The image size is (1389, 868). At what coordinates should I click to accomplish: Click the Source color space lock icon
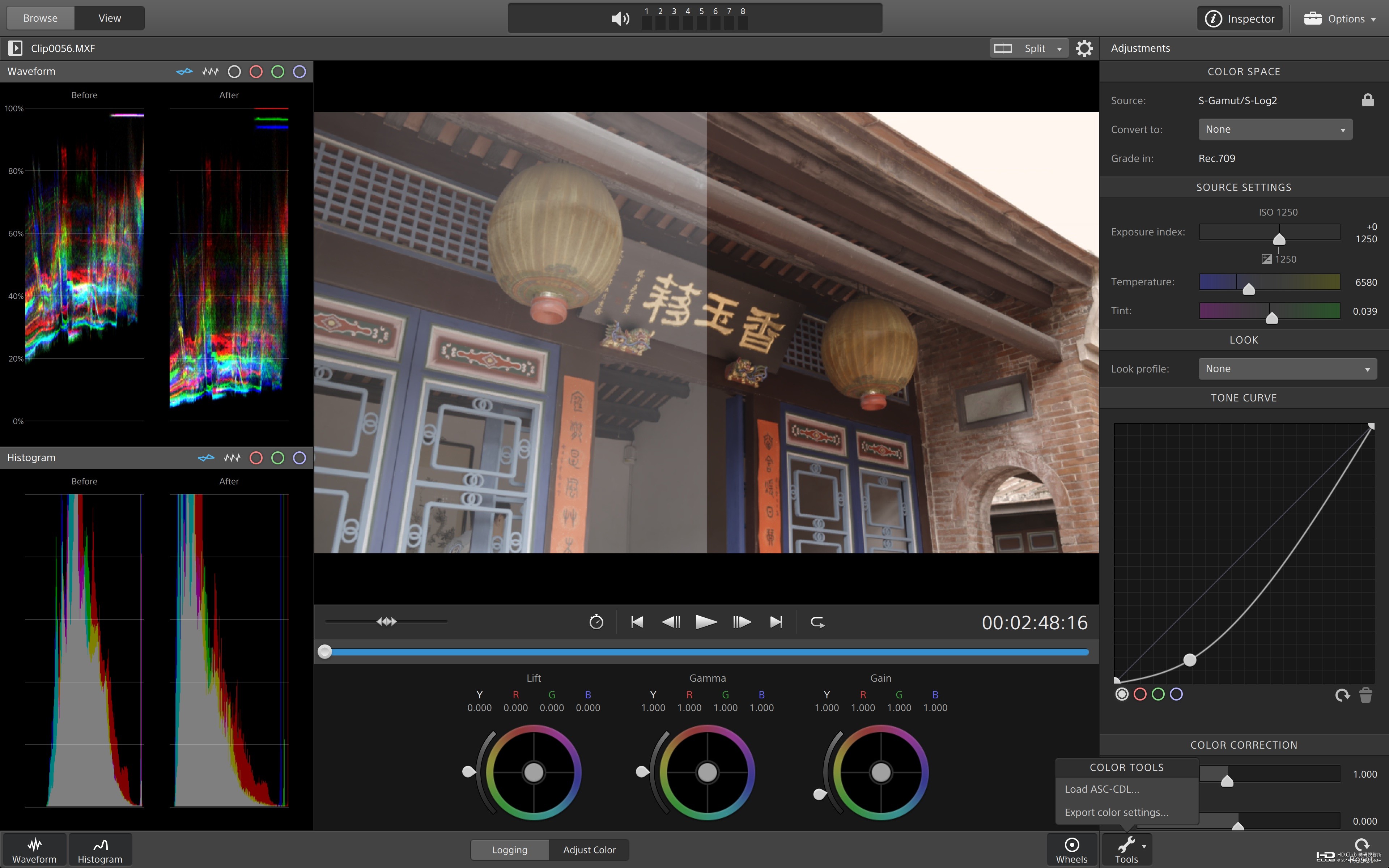tap(1368, 101)
